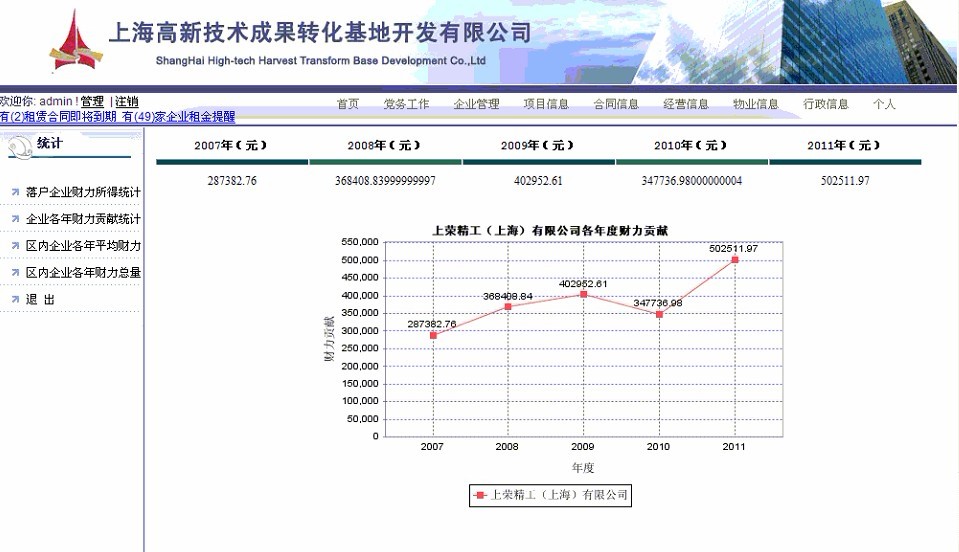
Task: Click the company name banner title
Action: pos(320,32)
